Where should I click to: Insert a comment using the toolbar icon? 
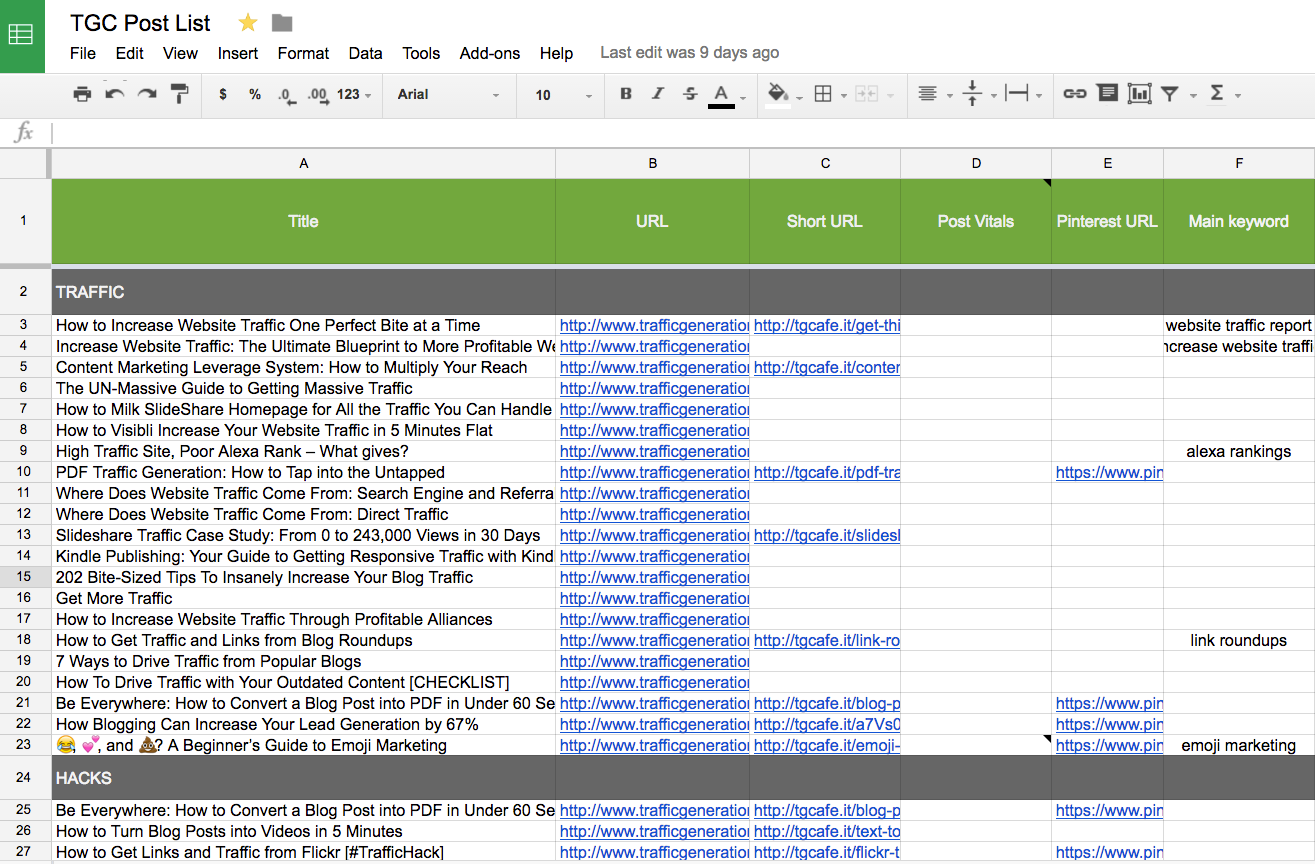(1107, 94)
